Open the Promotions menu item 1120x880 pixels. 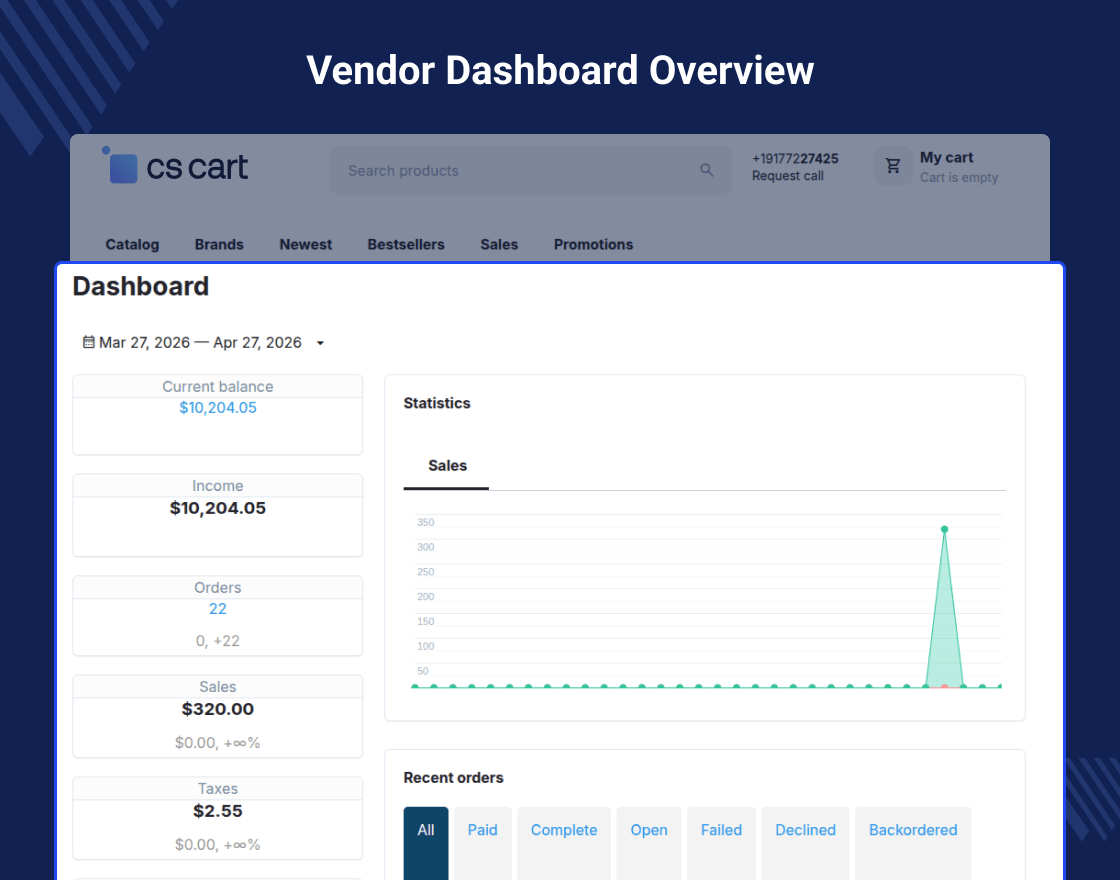[594, 244]
